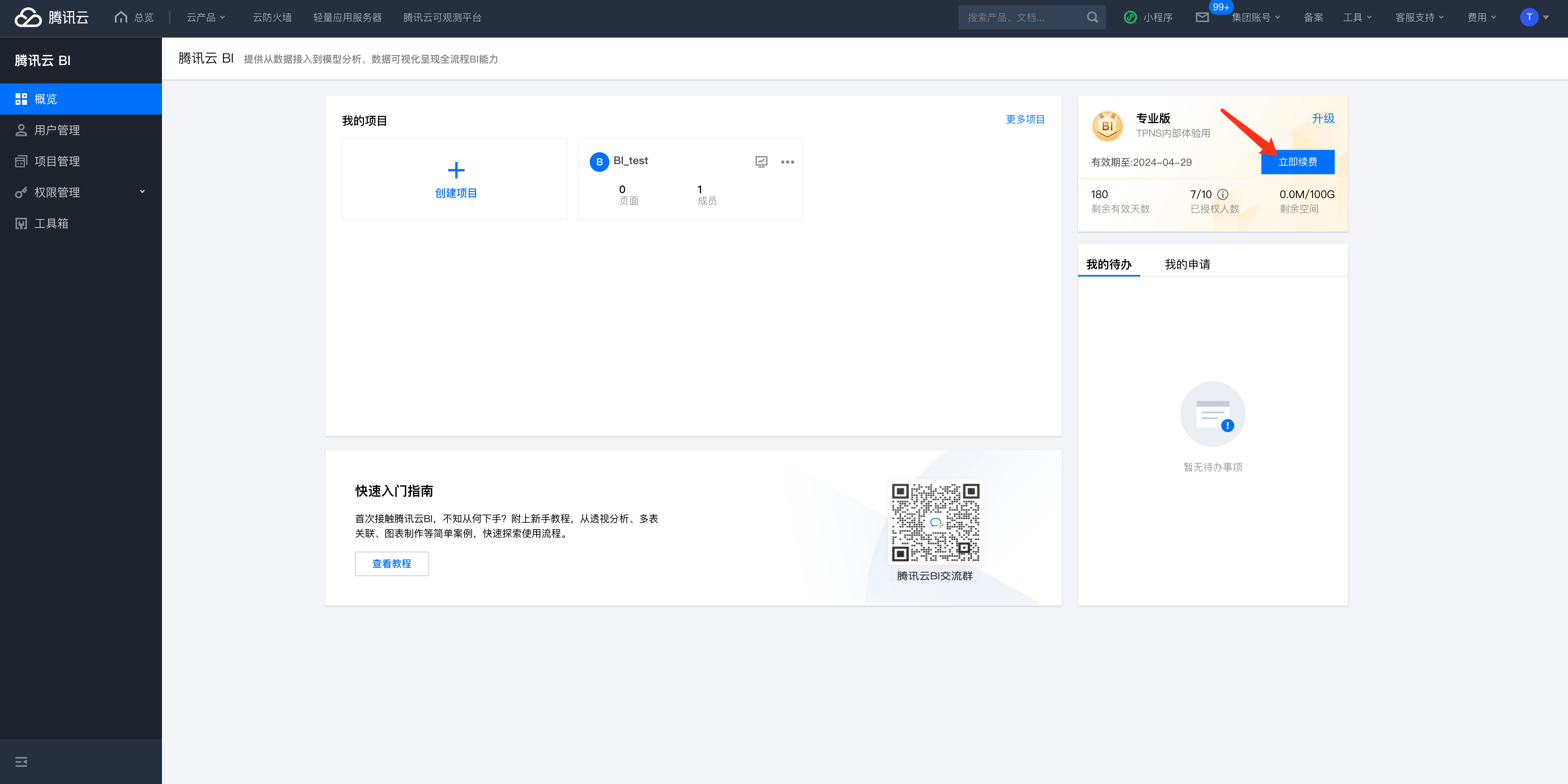This screenshot has height=784, width=1568.
Task: Click info icon beside authorized users
Action: (x=1222, y=194)
